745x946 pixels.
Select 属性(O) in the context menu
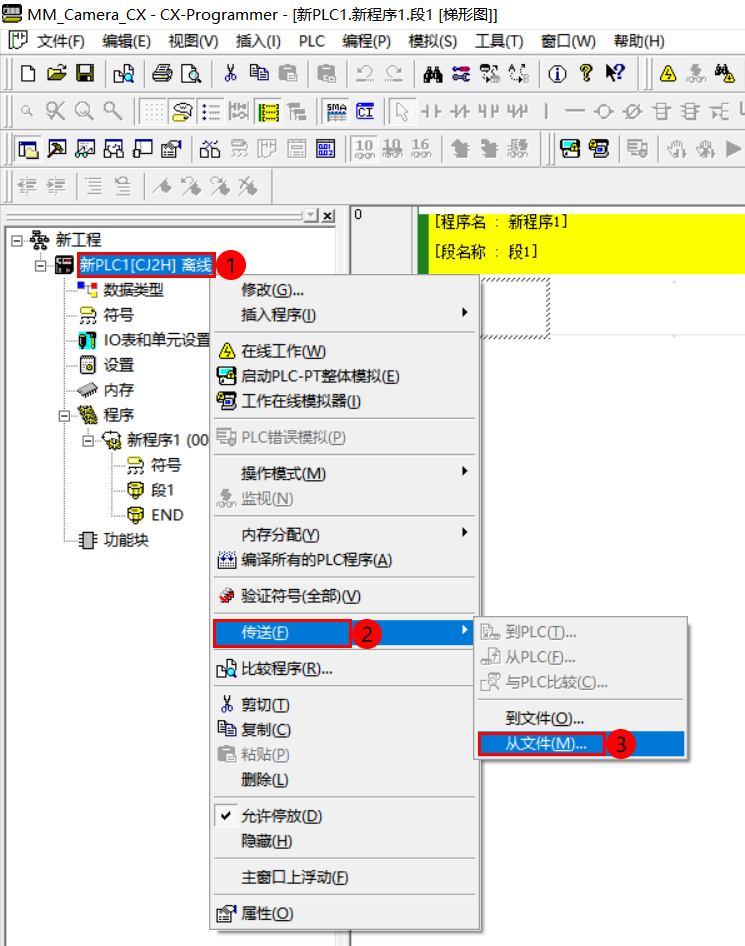346,913
